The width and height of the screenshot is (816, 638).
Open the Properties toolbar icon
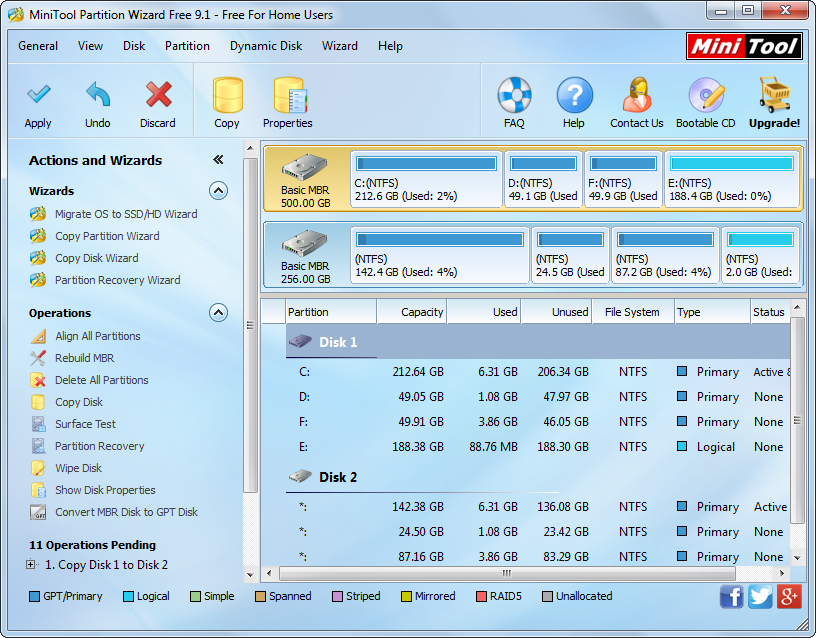[290, 95]
